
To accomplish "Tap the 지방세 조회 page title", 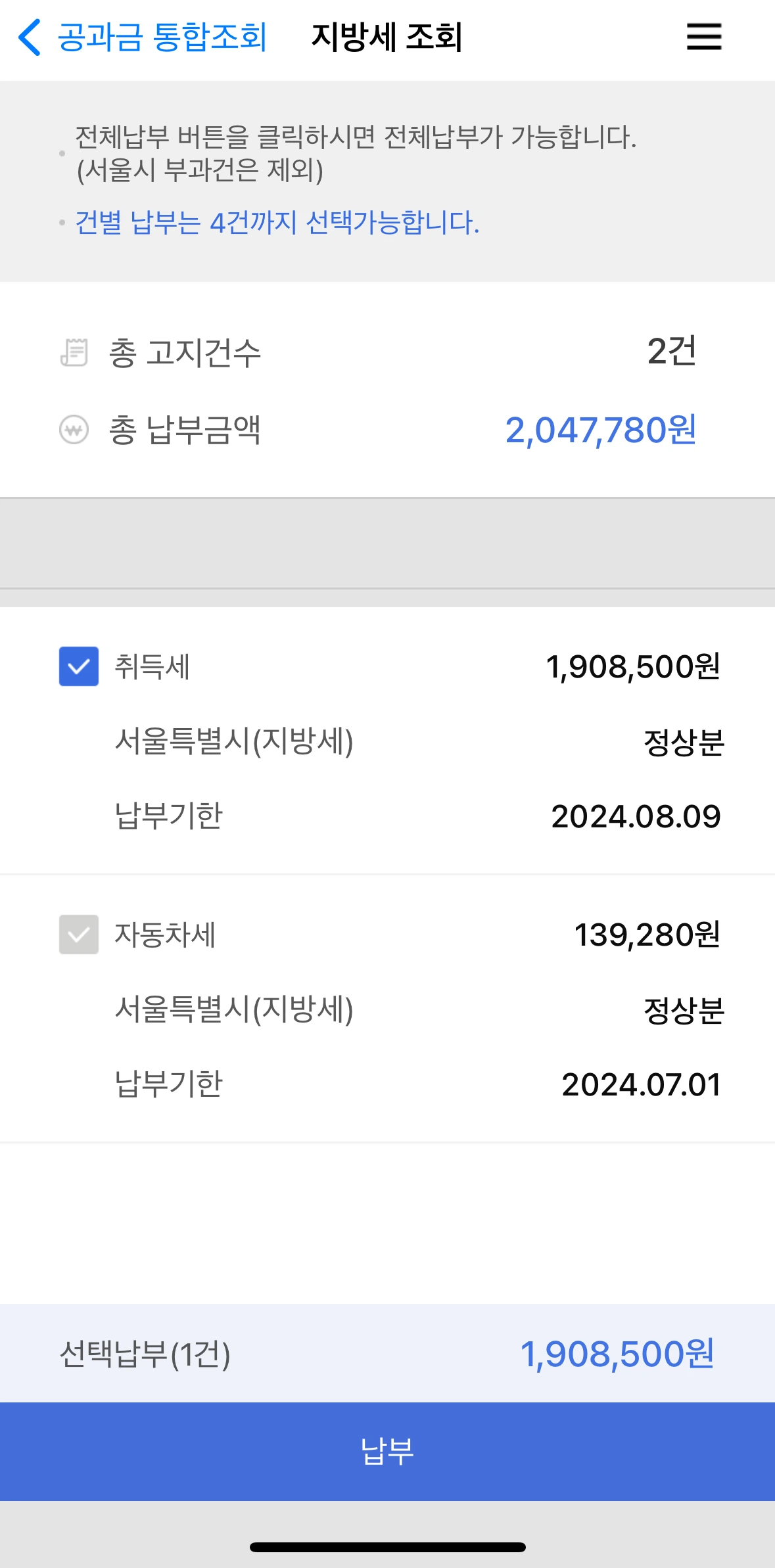I will [387, 37].
